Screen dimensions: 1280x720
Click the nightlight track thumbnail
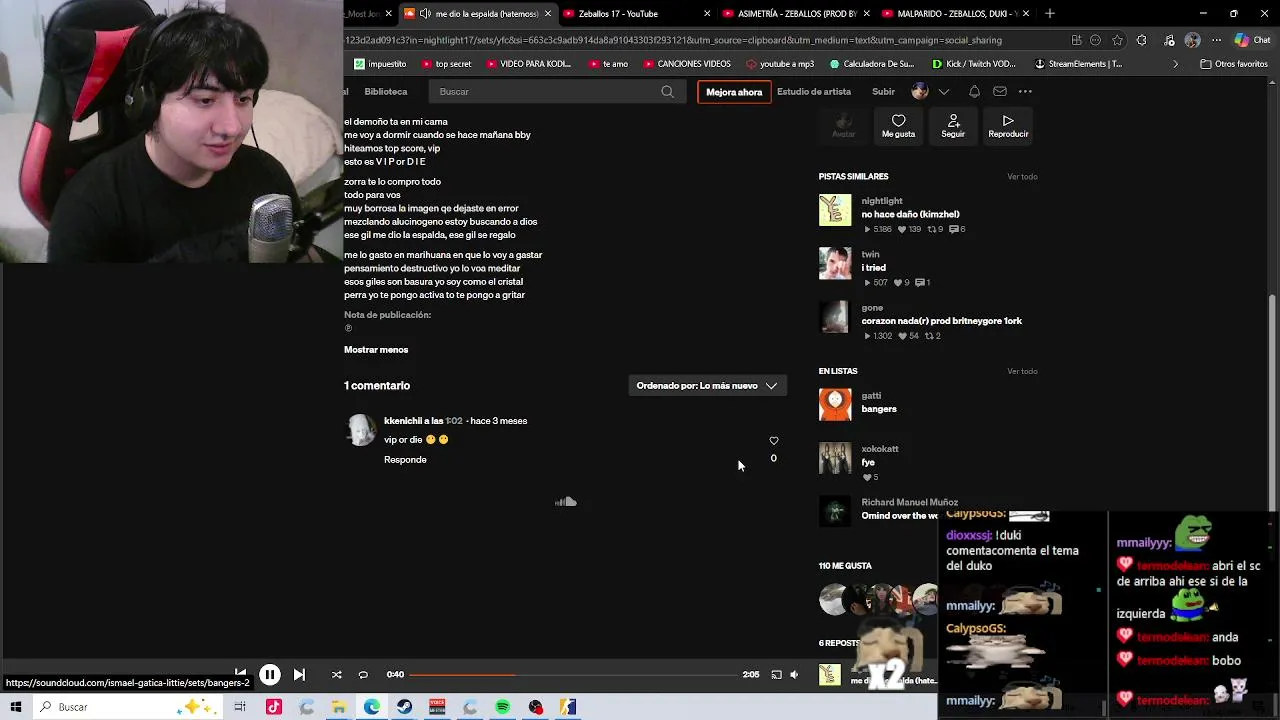point(835,210)
